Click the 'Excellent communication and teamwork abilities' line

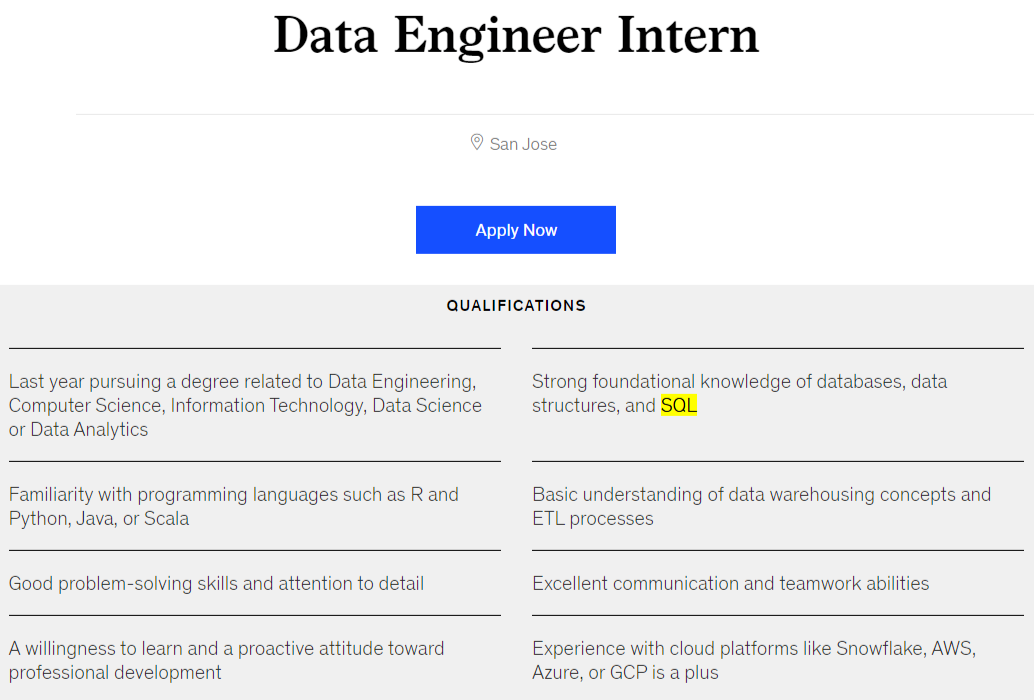click(730, 584)
